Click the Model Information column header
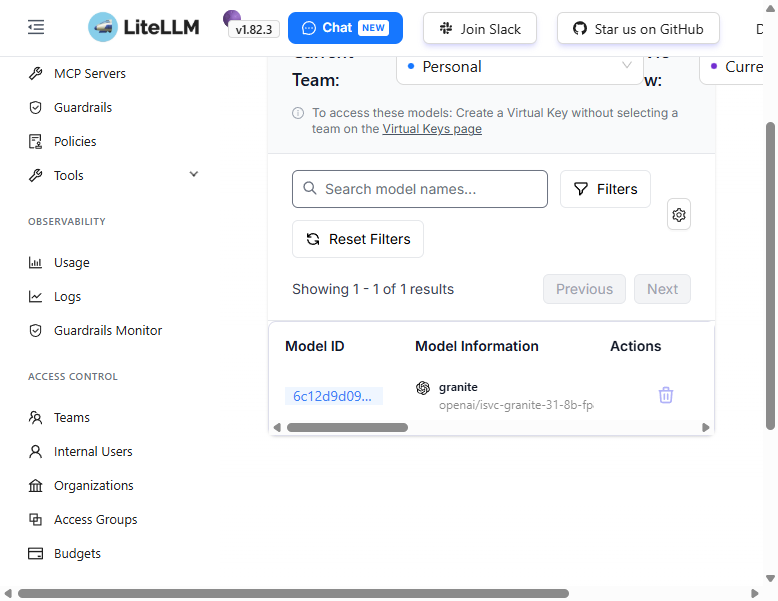Screen dimensions: 778x601 477,346
